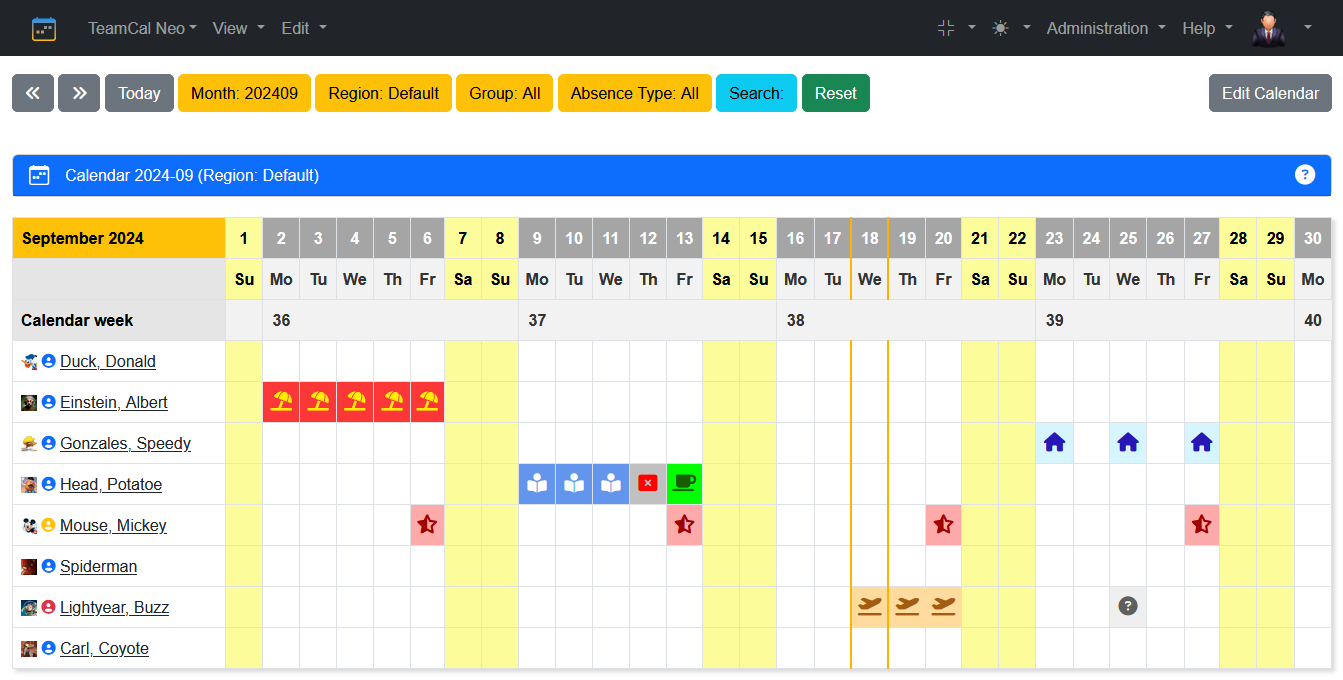Click Einstein's vacation umbrella on September 4
Screen dimensions: 1343x680
(x=355, y=402)
